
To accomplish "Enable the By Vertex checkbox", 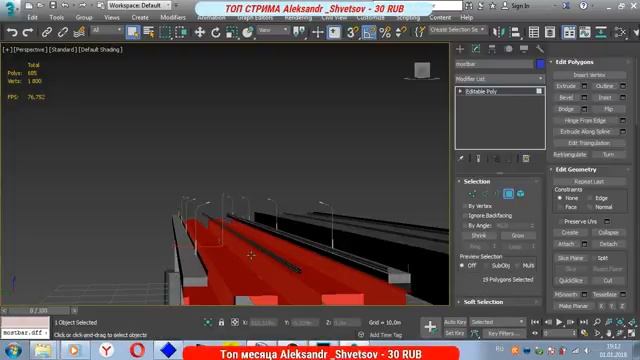I will point(465,206).
